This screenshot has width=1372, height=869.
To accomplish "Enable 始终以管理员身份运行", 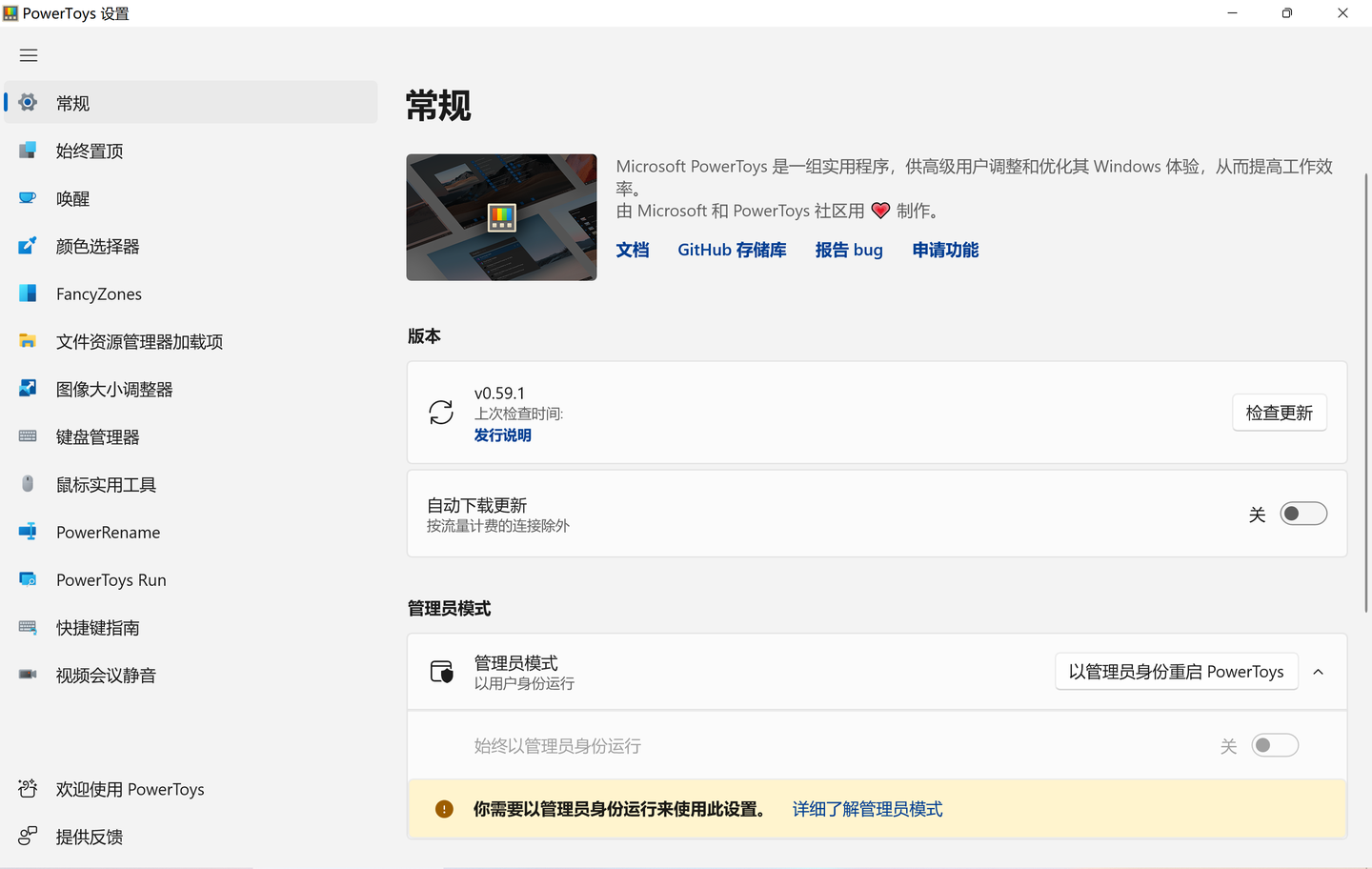I will tap(1275, 745).
